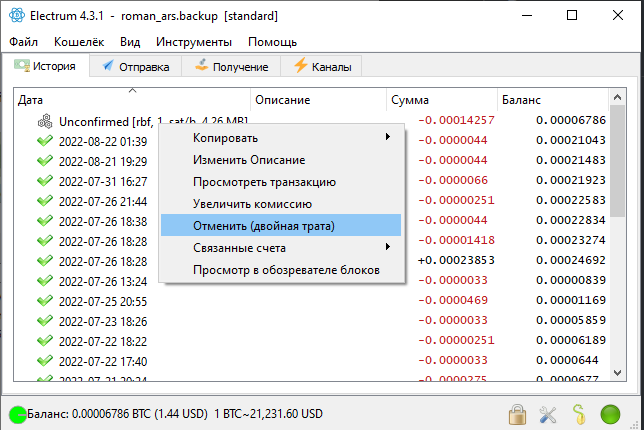Sort history by the Дата column header

point(130,100)
